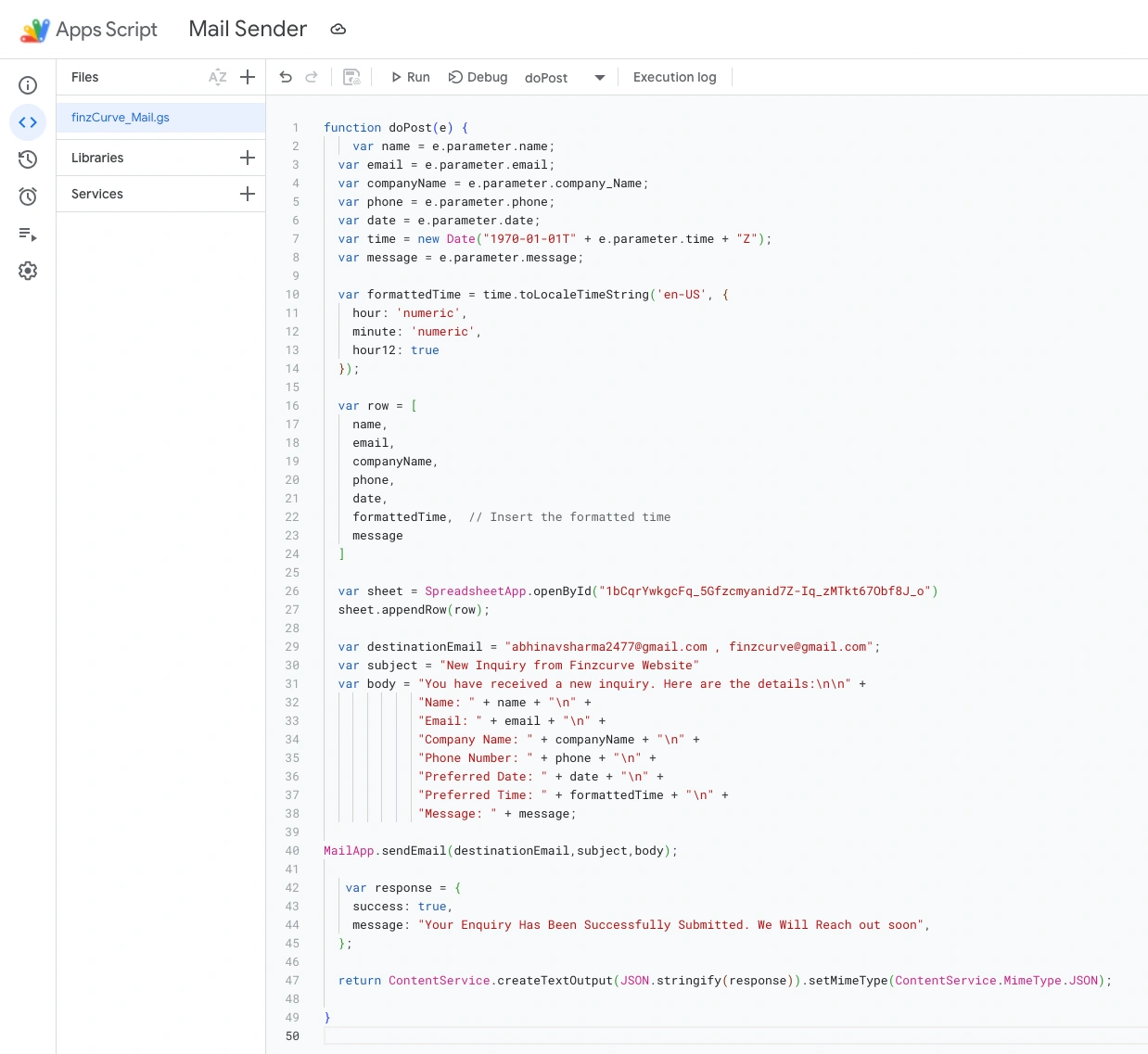
Task: Sort files using the AZ control
Action: point(218,77)
